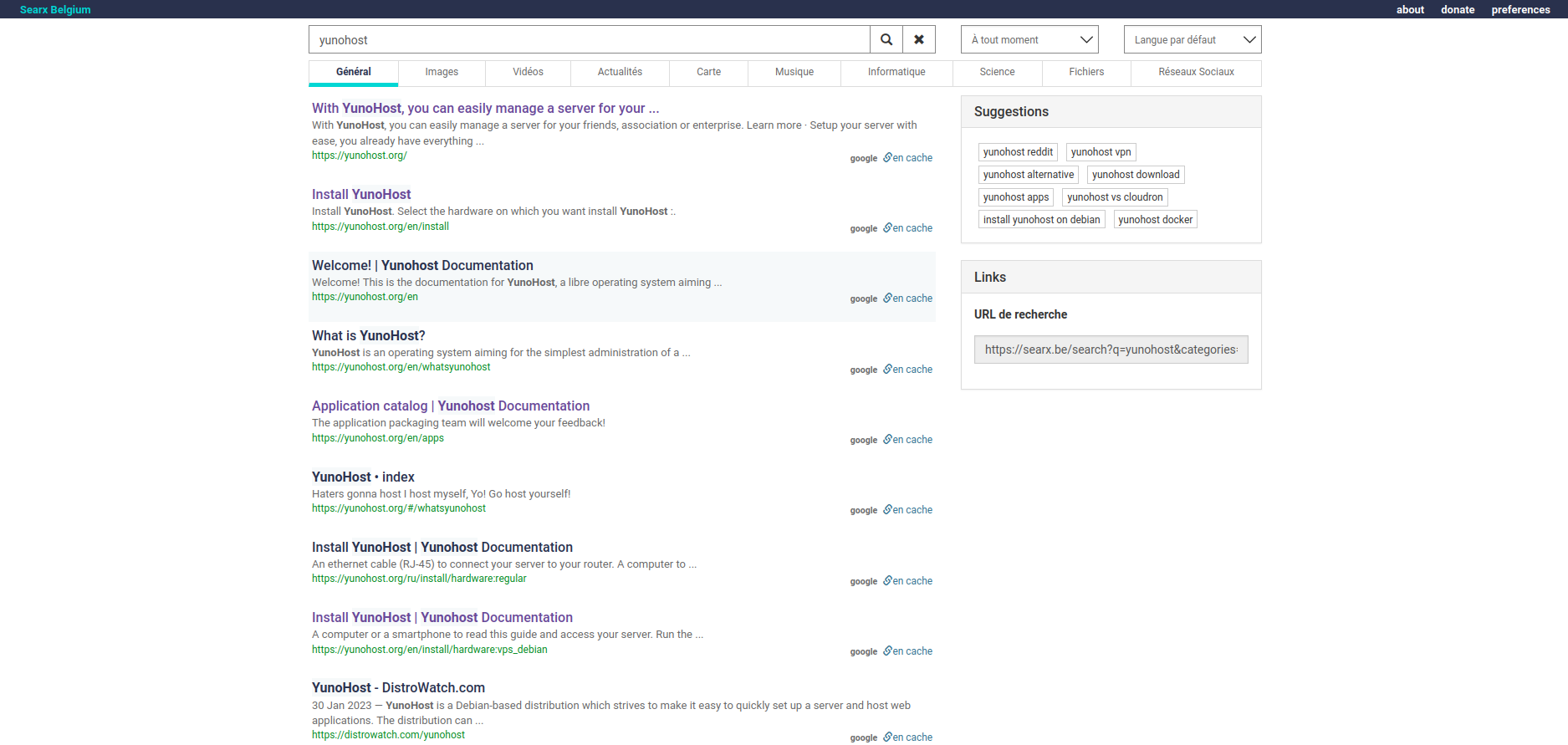Click 'yunohost vs cloudron' suggestion

(1115, 197)
